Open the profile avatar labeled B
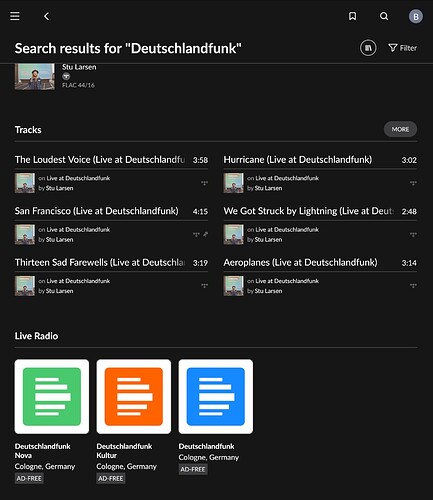This screenshot has height=500, width=433. pyautogui.click(x=416, y=16)
